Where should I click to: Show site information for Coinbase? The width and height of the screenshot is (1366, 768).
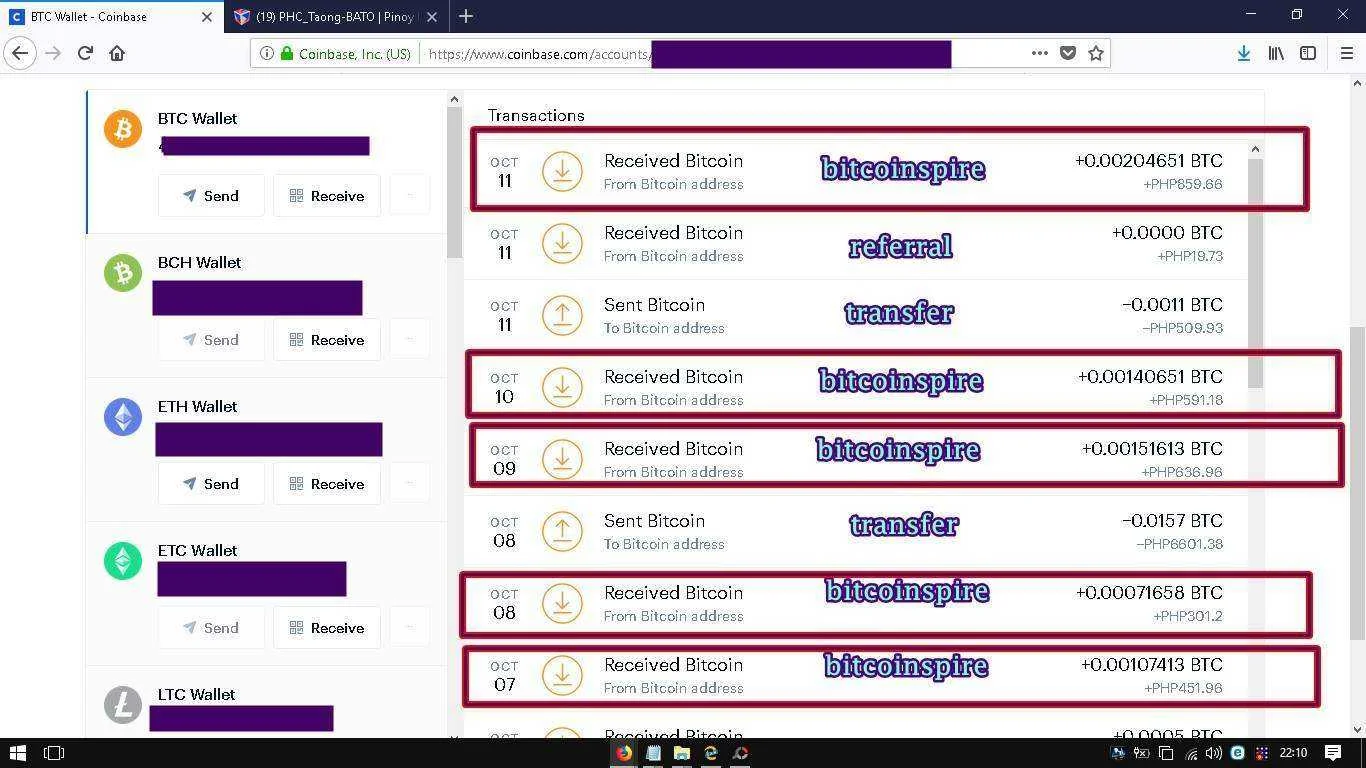tap(266, 54)
